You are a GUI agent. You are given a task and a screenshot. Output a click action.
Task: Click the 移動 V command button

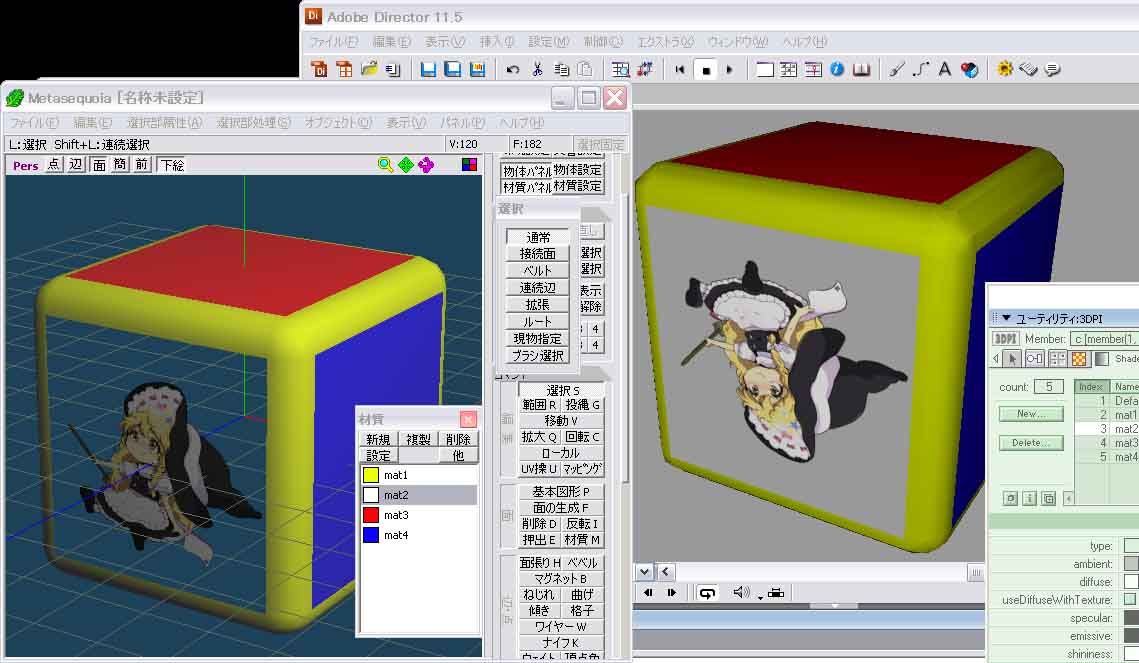[561, 420]
